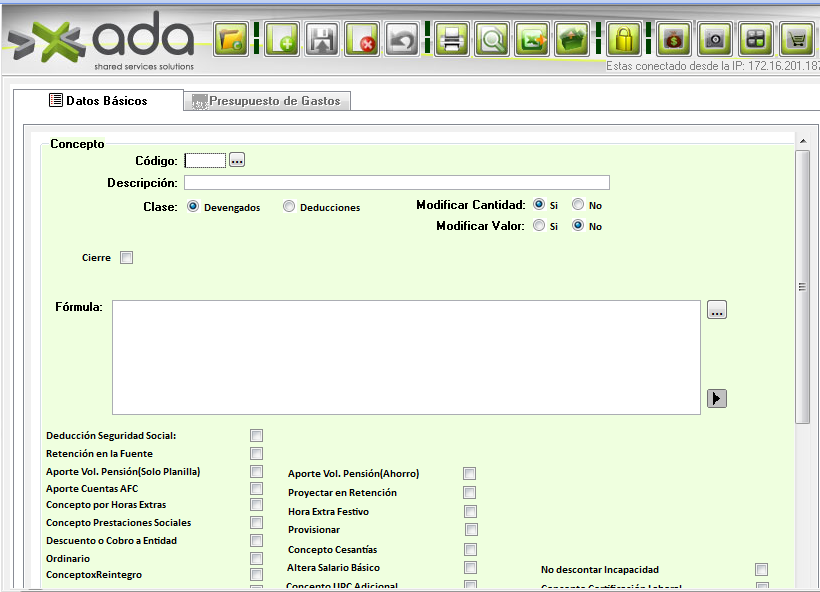Click the shopping cart toolbar icon

(796, 40)
